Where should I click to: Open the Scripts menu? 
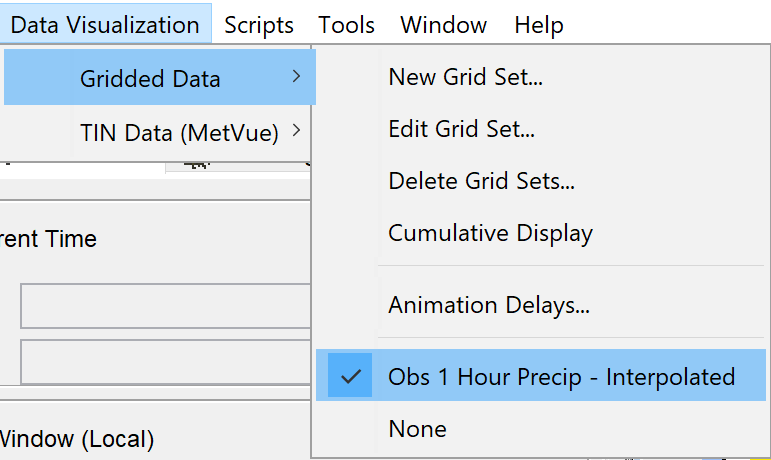pyautogui.click(x=259, y=24)
